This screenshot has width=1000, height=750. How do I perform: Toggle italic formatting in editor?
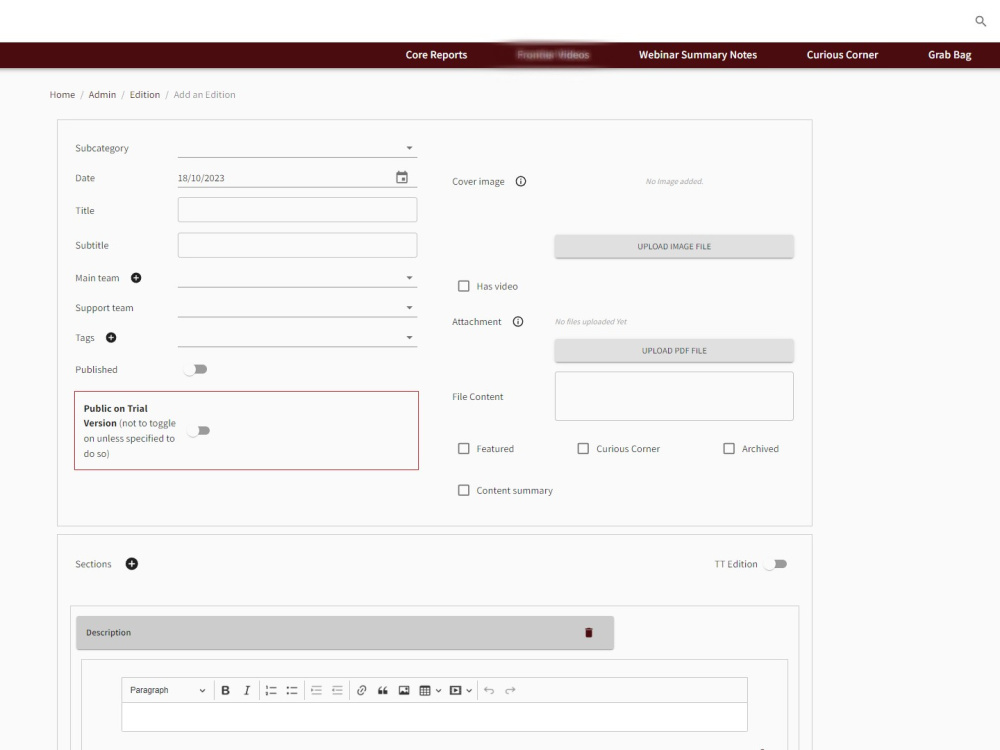tap(247, 690)
